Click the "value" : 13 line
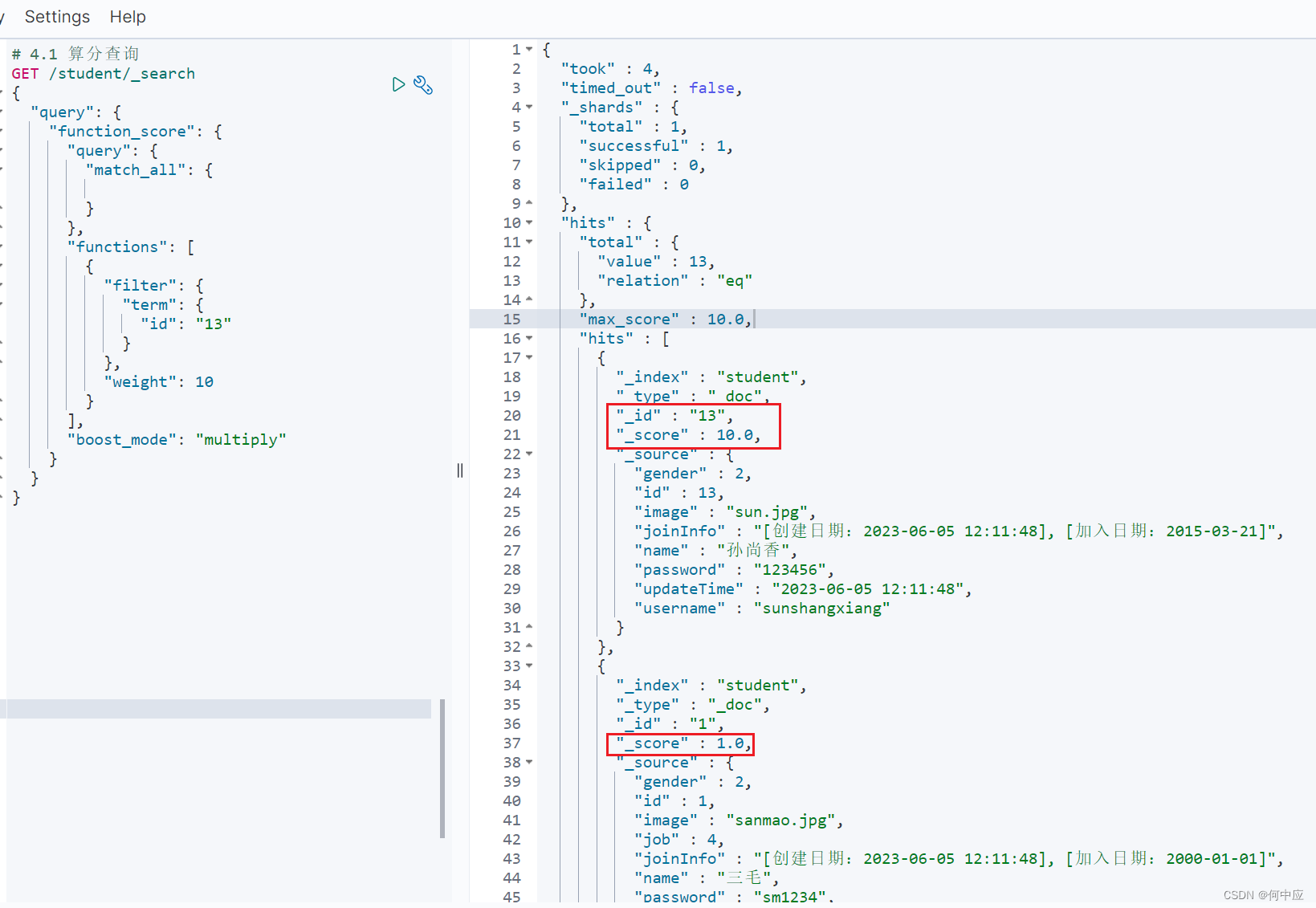 point(656,261)
